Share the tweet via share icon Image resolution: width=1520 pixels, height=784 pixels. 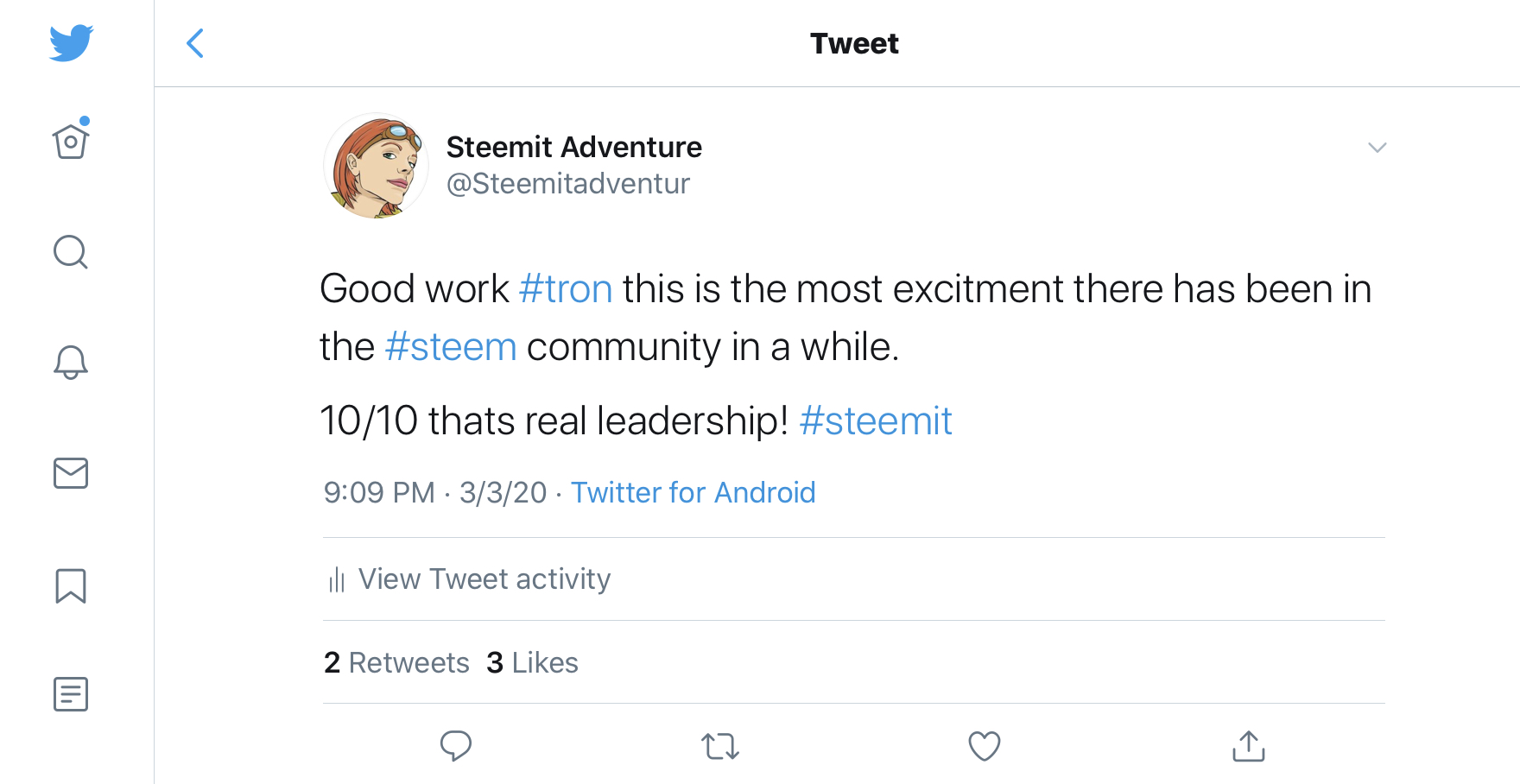pos(1249,746)
